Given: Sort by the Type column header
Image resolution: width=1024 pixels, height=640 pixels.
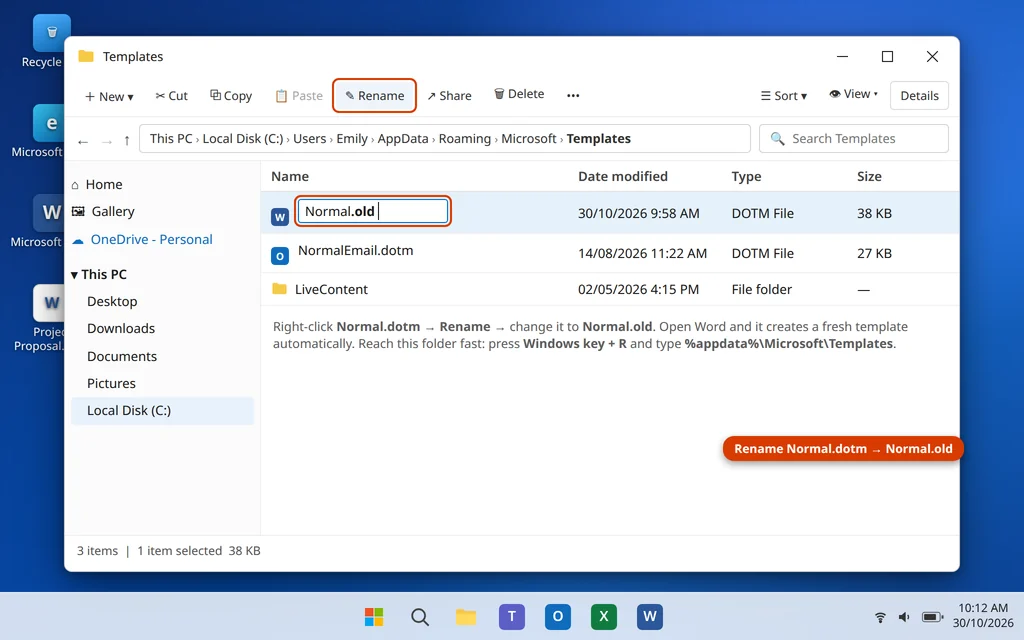Looking at the screenshot, I should 746,176.
